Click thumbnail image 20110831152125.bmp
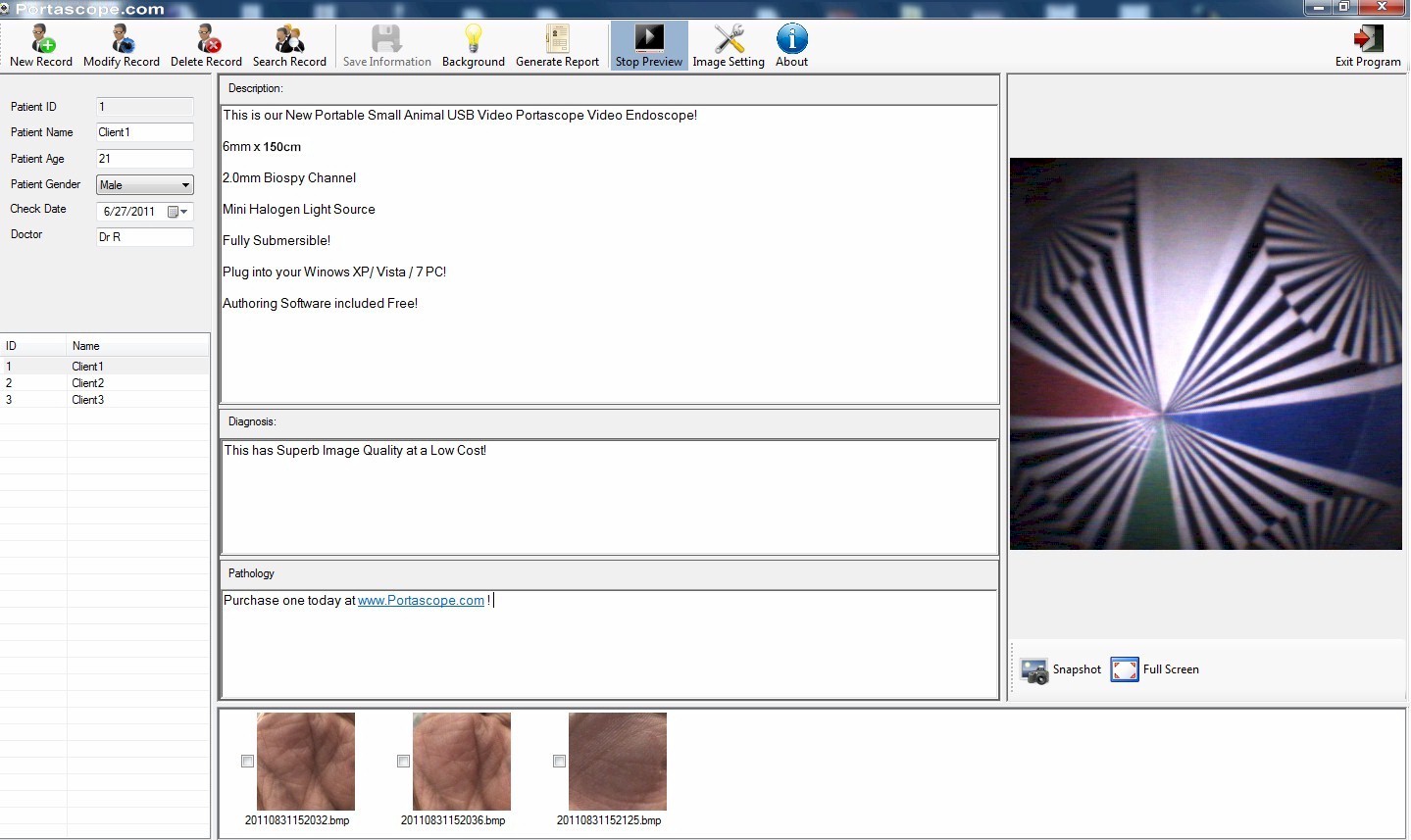This screenshot has height=840, width=1411. click(618, 762)
